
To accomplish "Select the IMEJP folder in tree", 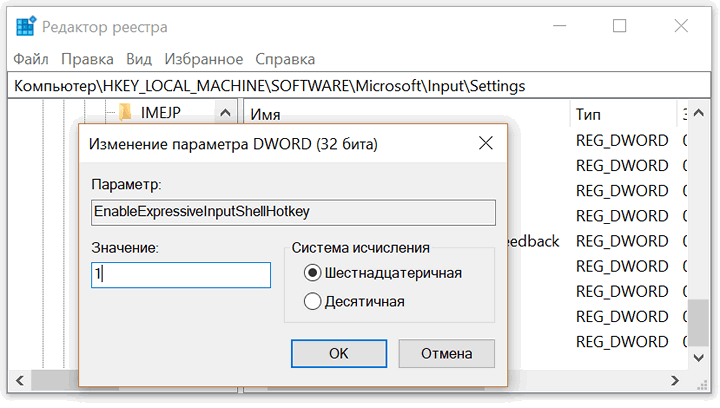I will pos(160,112).
